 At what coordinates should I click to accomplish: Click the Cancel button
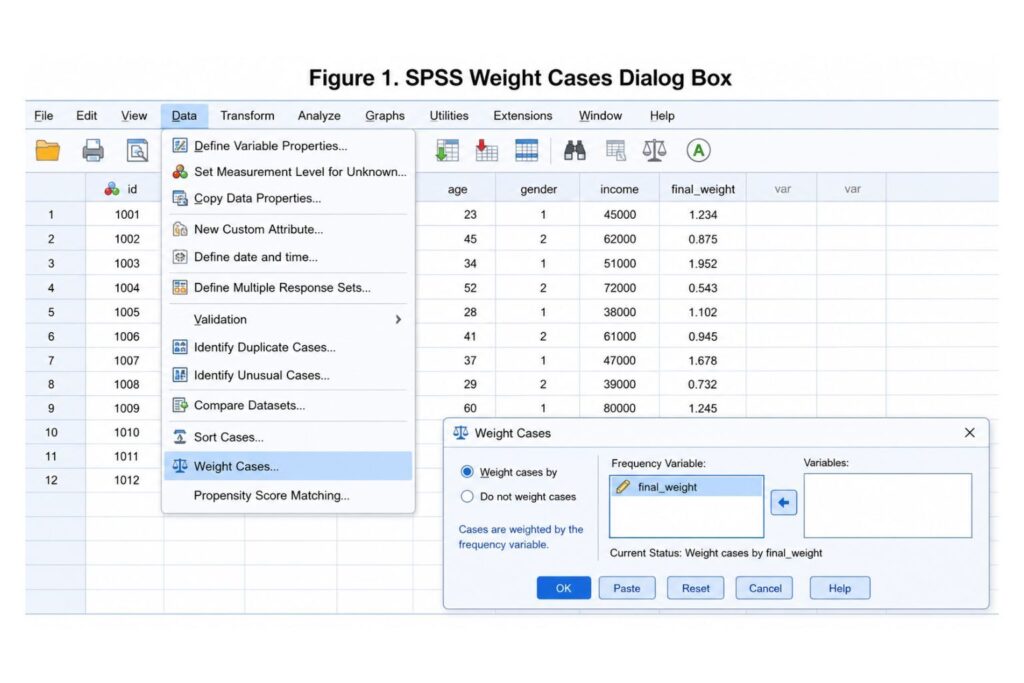pos(765,588)
